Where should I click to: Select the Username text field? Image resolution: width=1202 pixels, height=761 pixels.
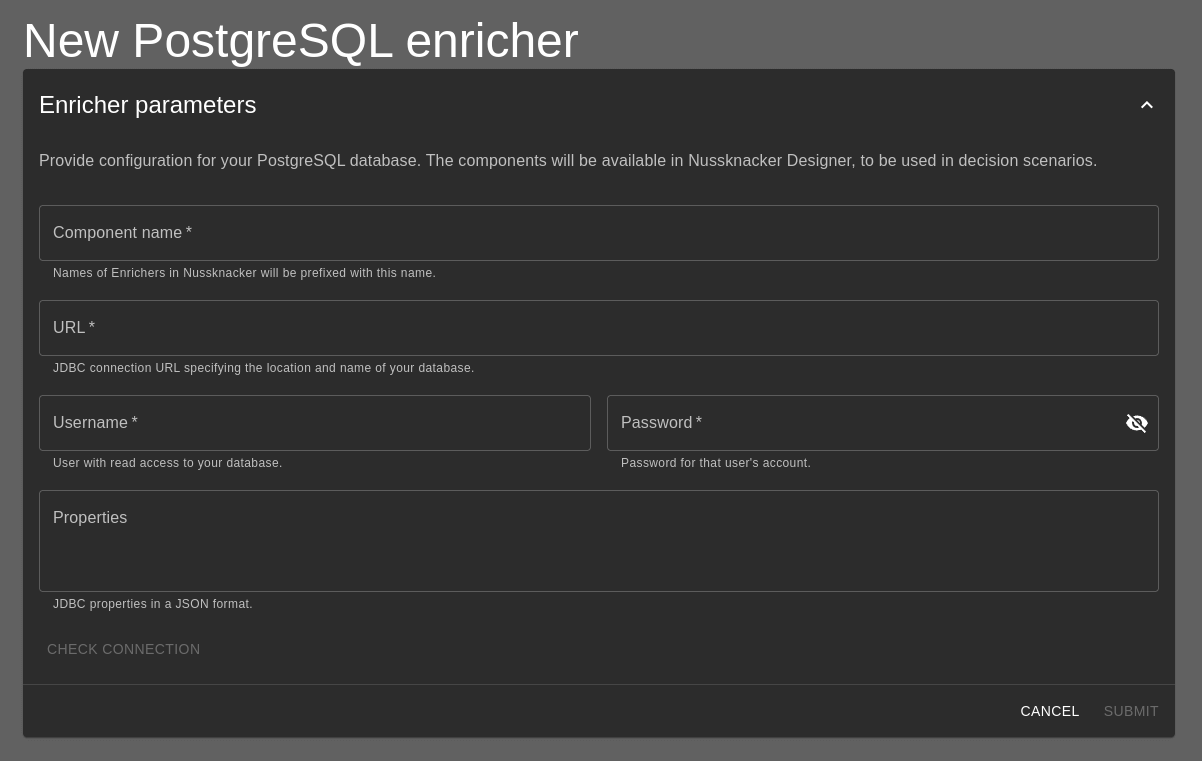(315, 423)
